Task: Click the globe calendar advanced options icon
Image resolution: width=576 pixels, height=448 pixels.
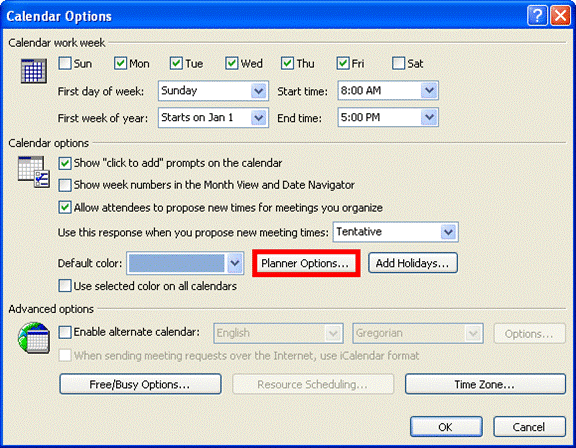Action: pyautogui.click(x=34, y=338)
